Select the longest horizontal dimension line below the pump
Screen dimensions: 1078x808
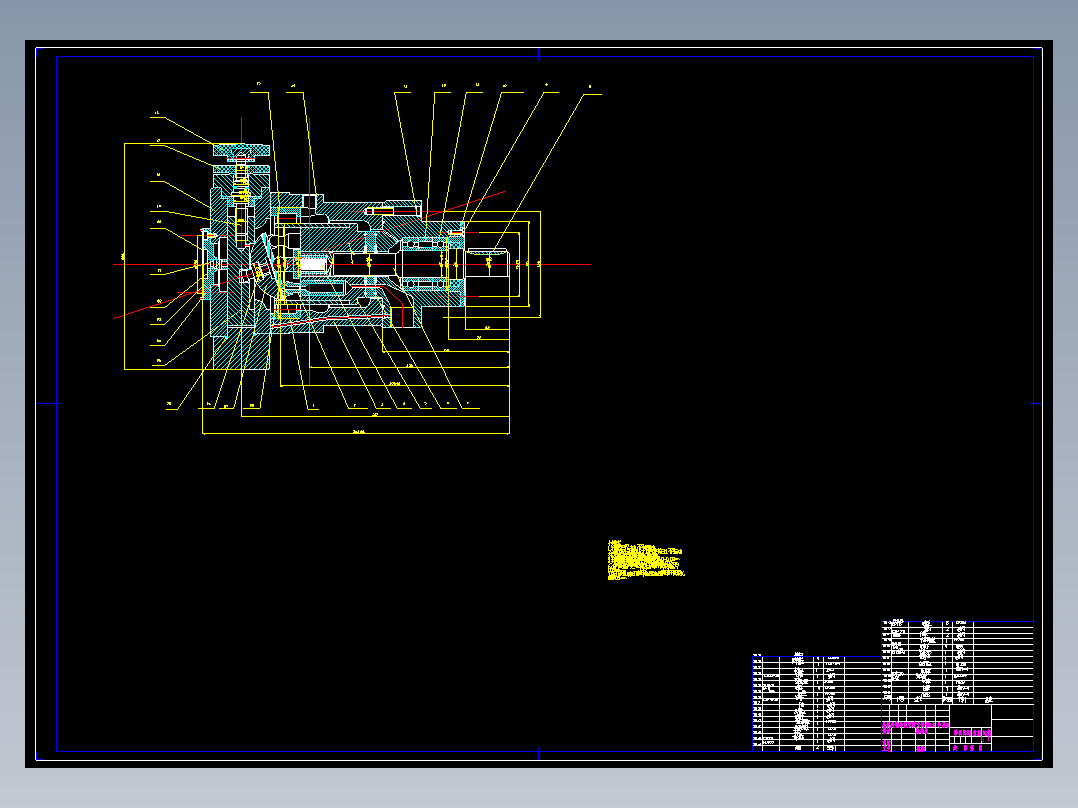pos(355,433)
